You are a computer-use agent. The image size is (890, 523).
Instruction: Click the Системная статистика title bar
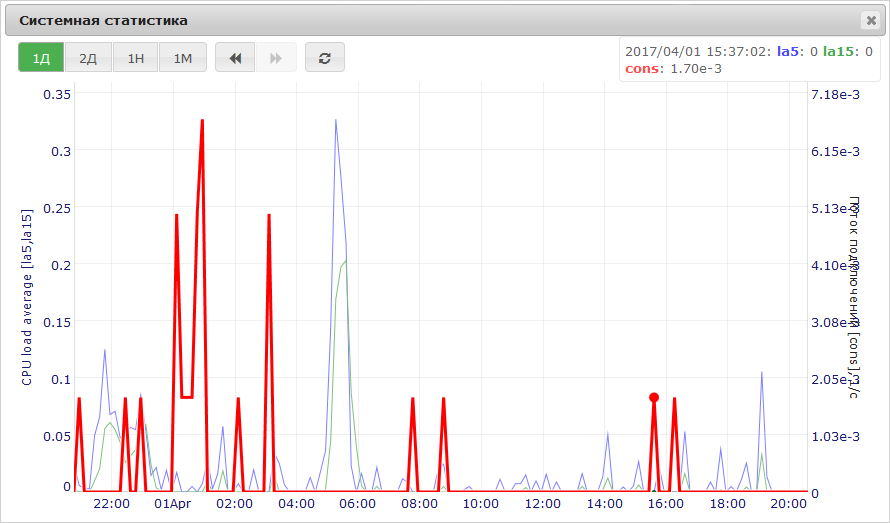pyautogui.click(x=400, y=21)
